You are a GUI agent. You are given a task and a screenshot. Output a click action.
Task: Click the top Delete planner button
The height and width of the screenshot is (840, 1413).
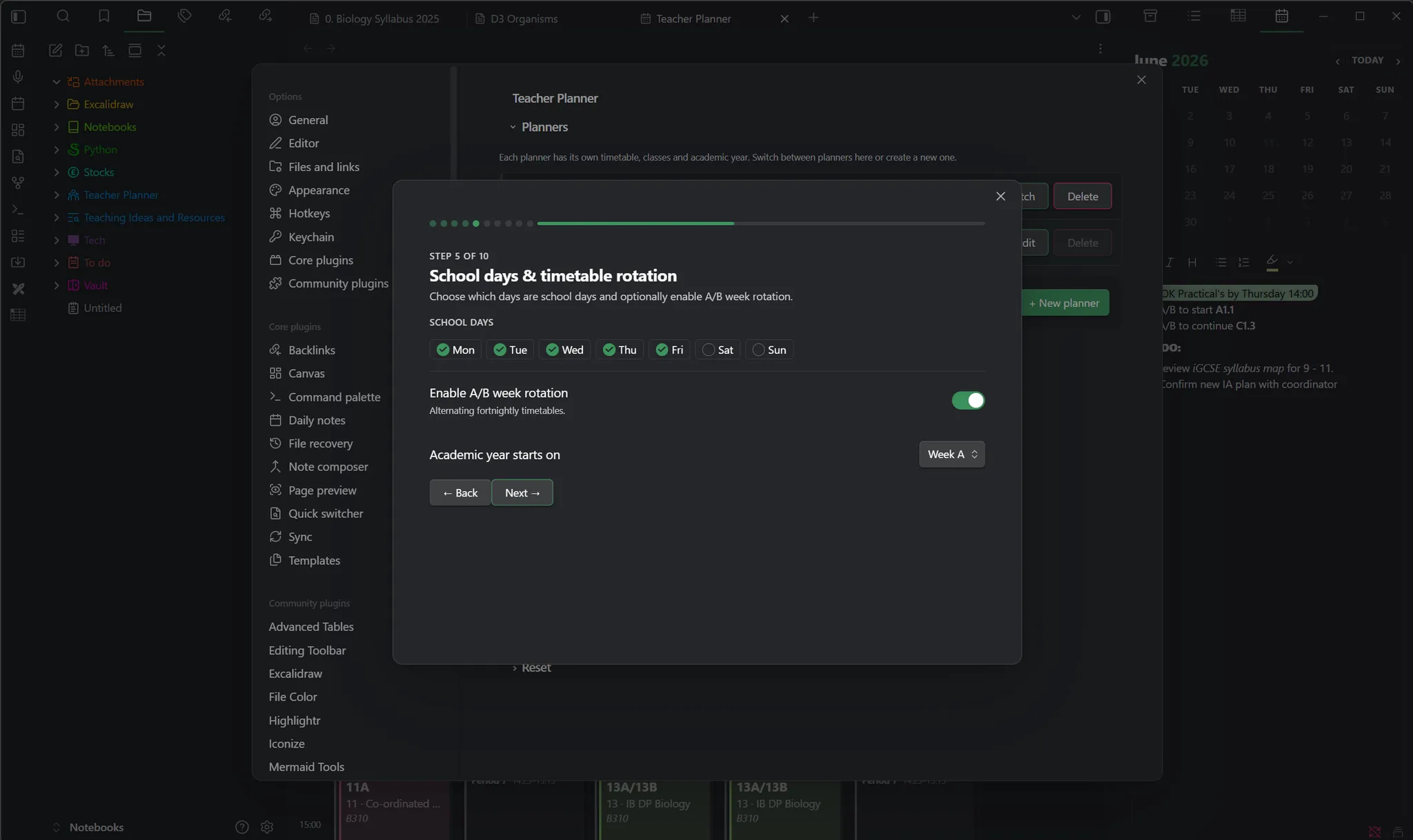click(1083, 197)
